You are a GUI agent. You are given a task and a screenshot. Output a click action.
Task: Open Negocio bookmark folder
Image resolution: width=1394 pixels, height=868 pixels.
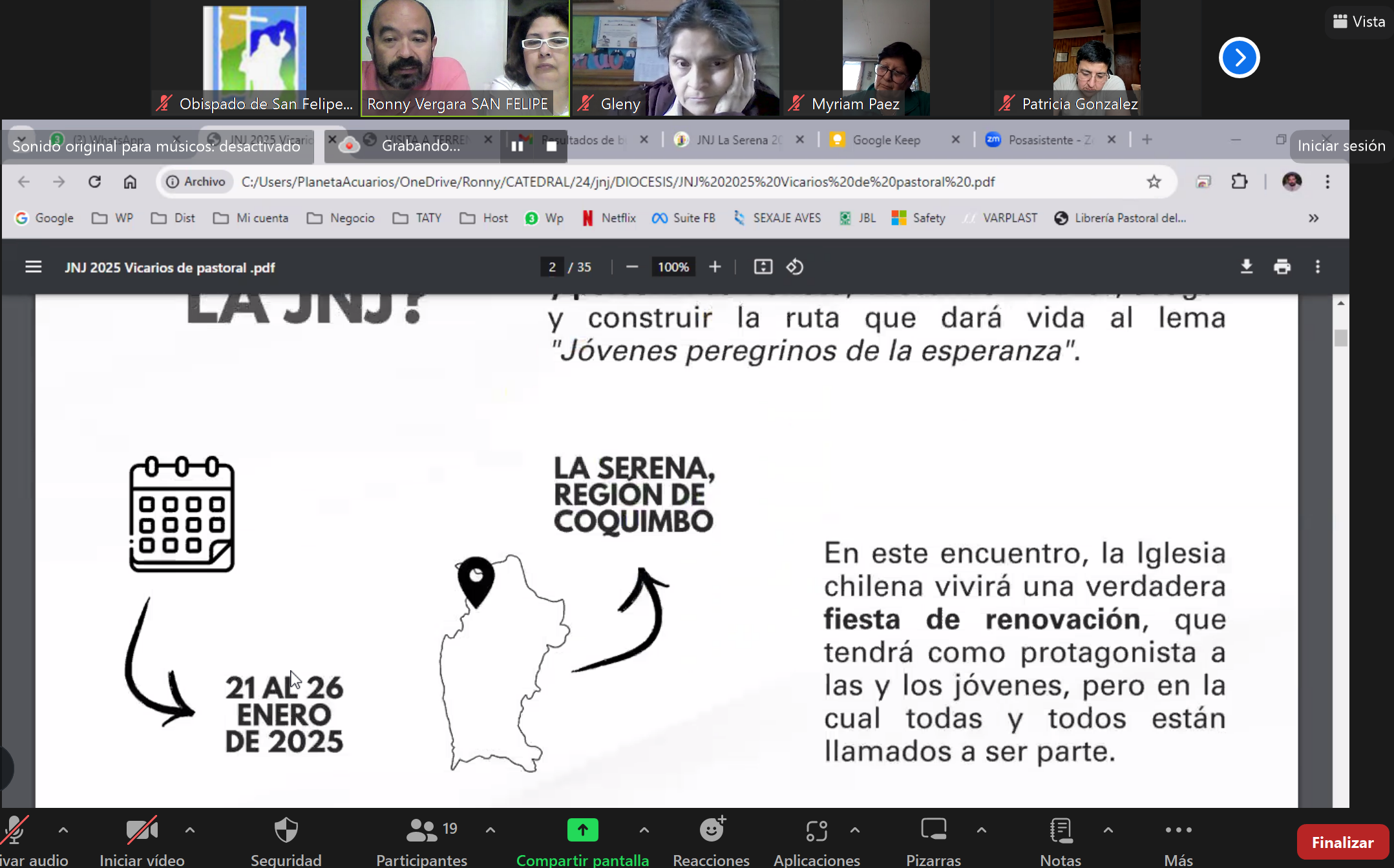[x=341, y=218]
